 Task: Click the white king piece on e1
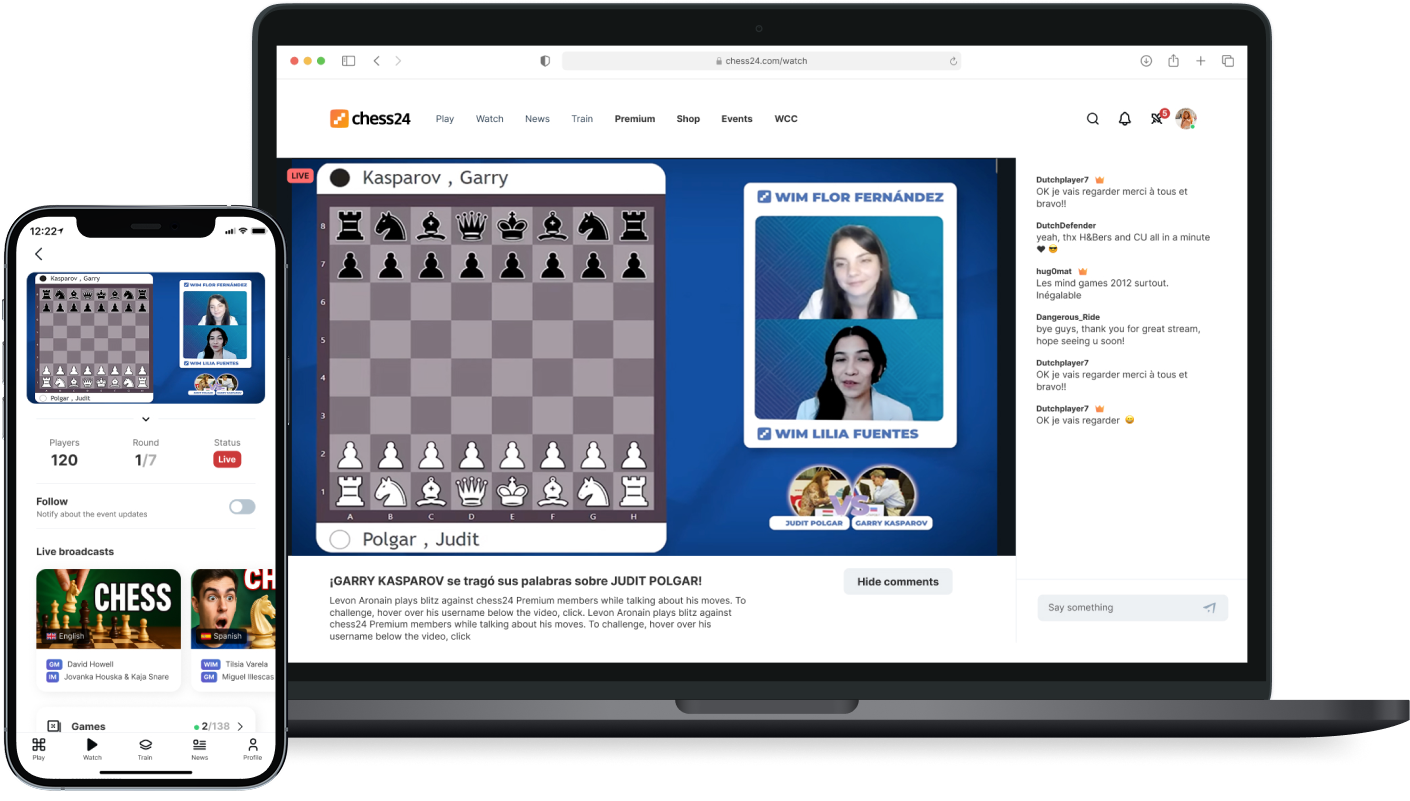[x=512, y=490]
